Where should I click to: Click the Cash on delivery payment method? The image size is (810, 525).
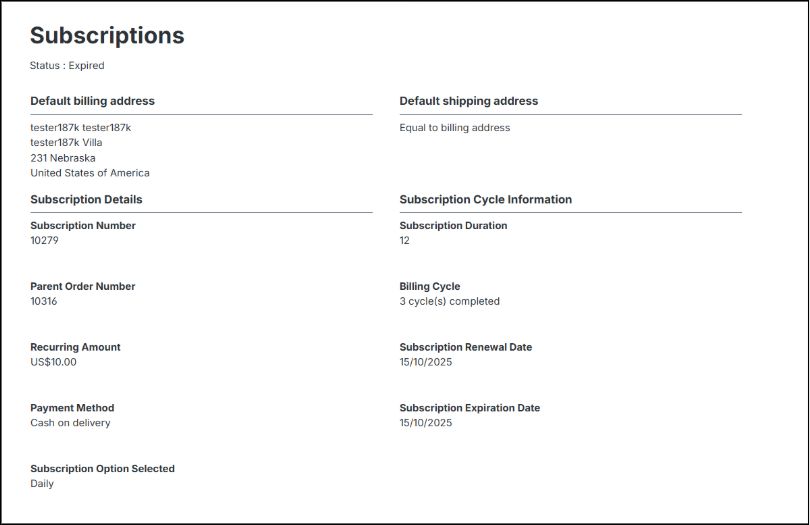[x=70, y=423]
